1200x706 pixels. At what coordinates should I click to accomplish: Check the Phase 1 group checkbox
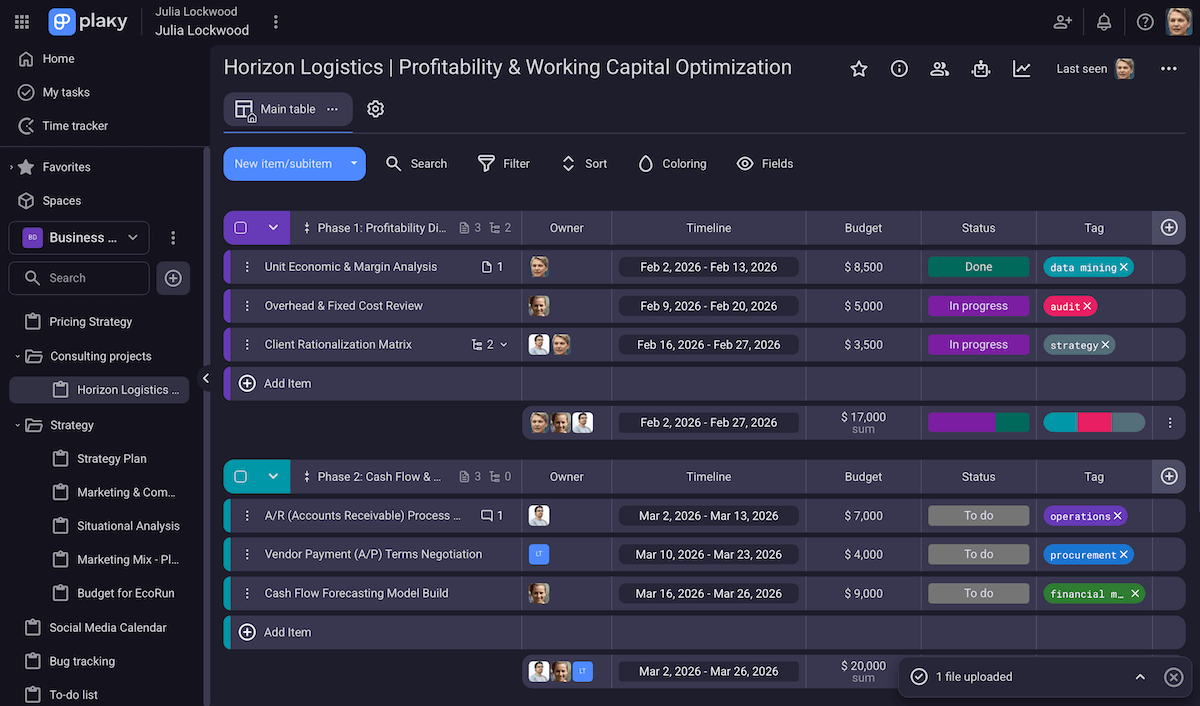(x=241, y=228)
